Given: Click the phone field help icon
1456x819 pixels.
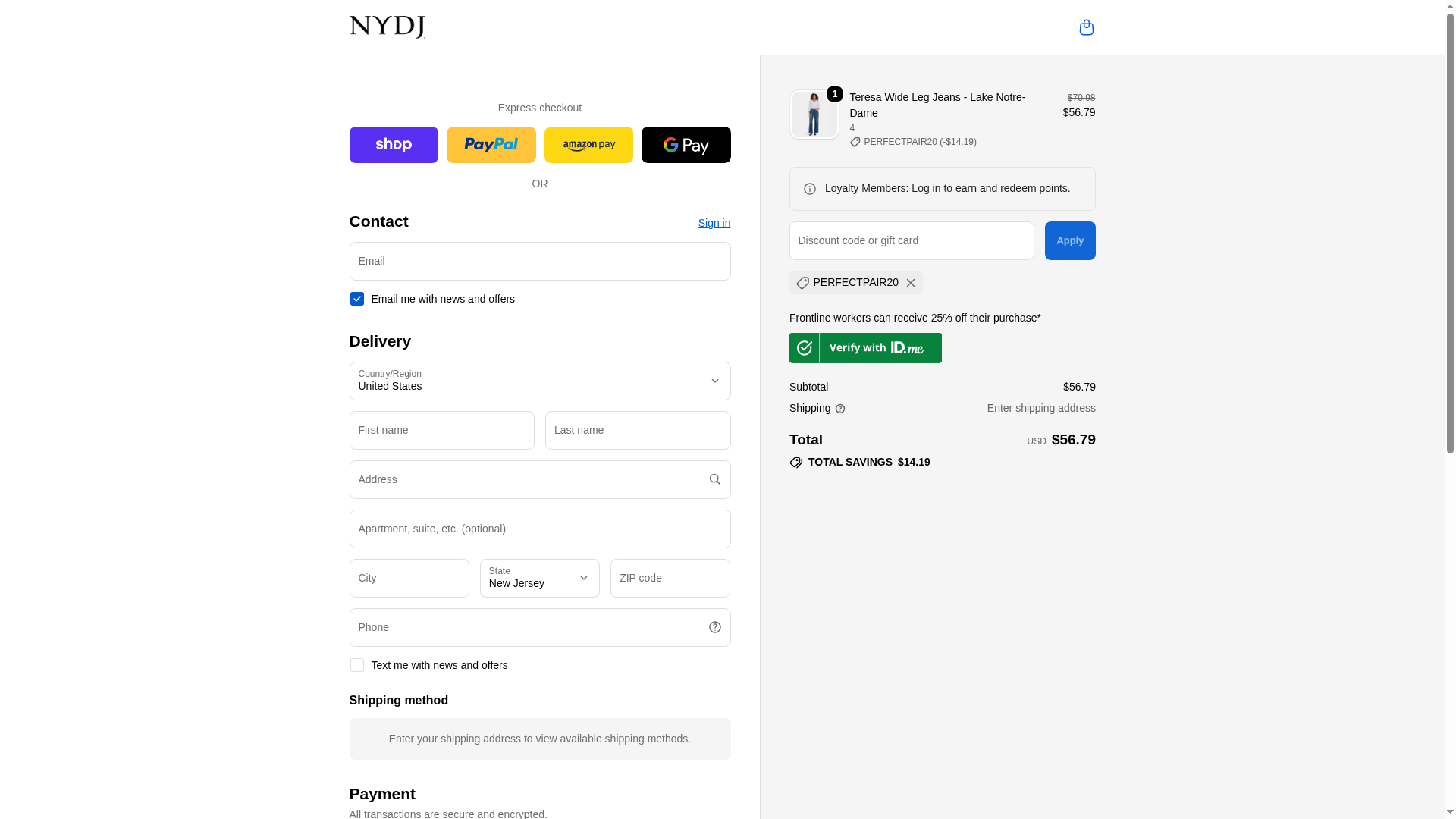Looking at the screenshot, I should 714,627.
